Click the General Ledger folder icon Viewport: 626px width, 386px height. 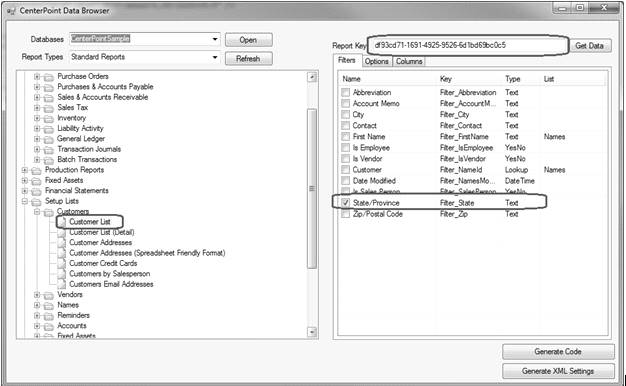(49, 139)
